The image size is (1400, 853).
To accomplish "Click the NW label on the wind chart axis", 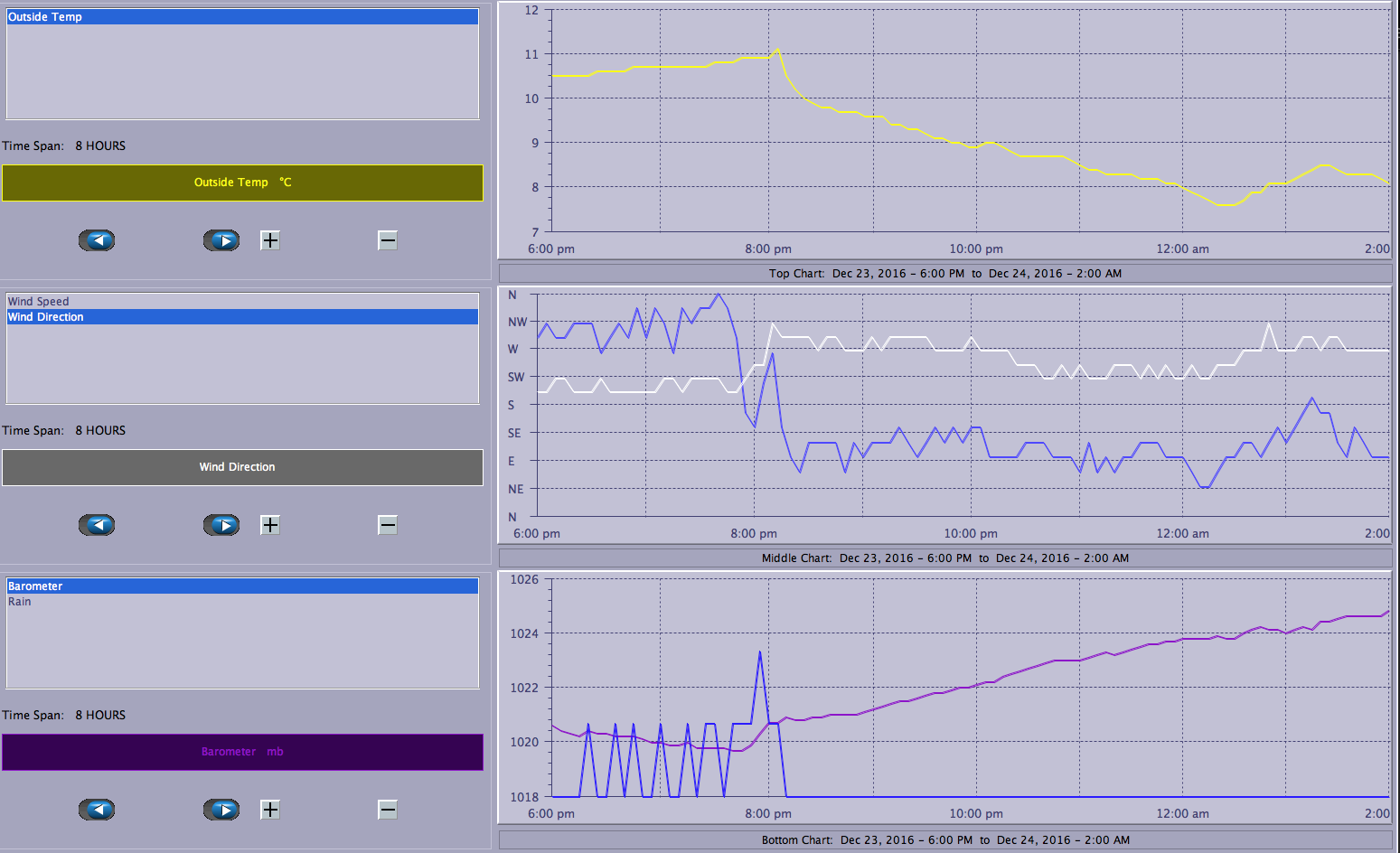I will pos(517,323).
